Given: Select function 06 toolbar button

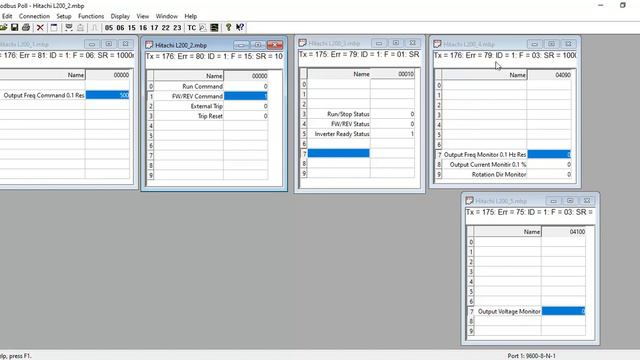Looking at the screenshot, I should pyautogui.click(x=120, y=28).
